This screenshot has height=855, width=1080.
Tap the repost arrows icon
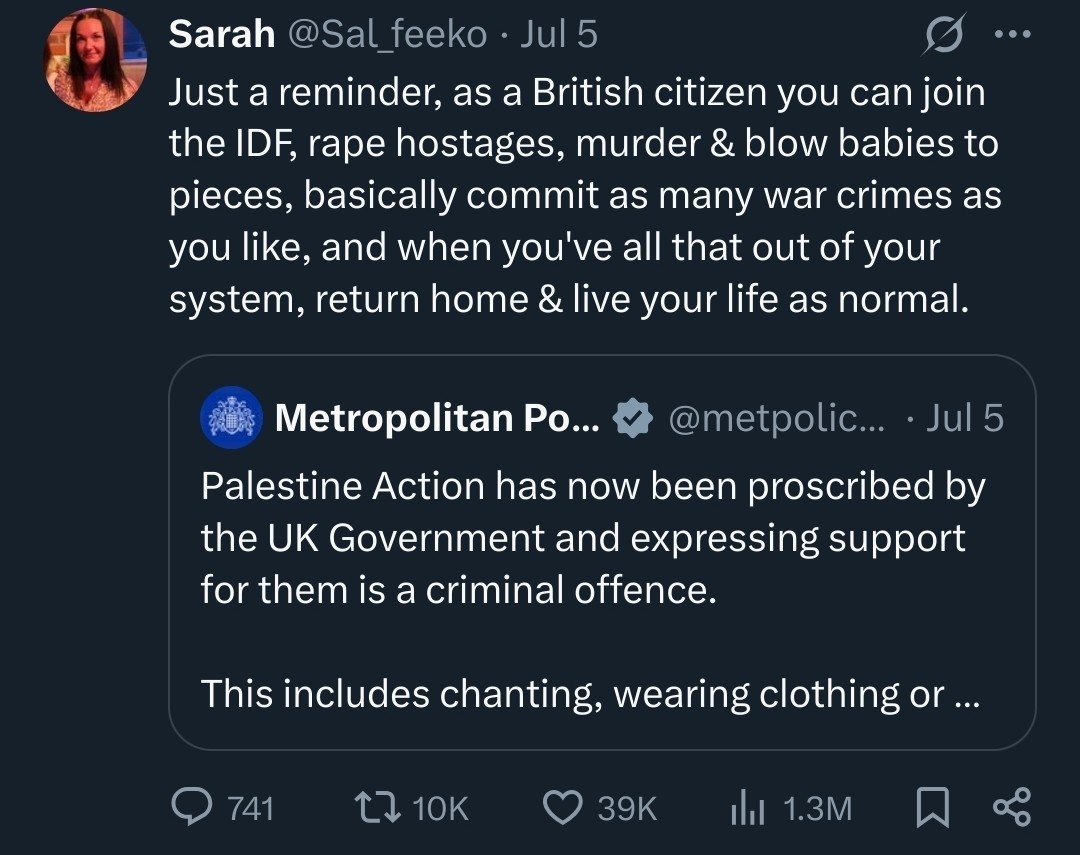pyautogui.click(x=377, y=807)
